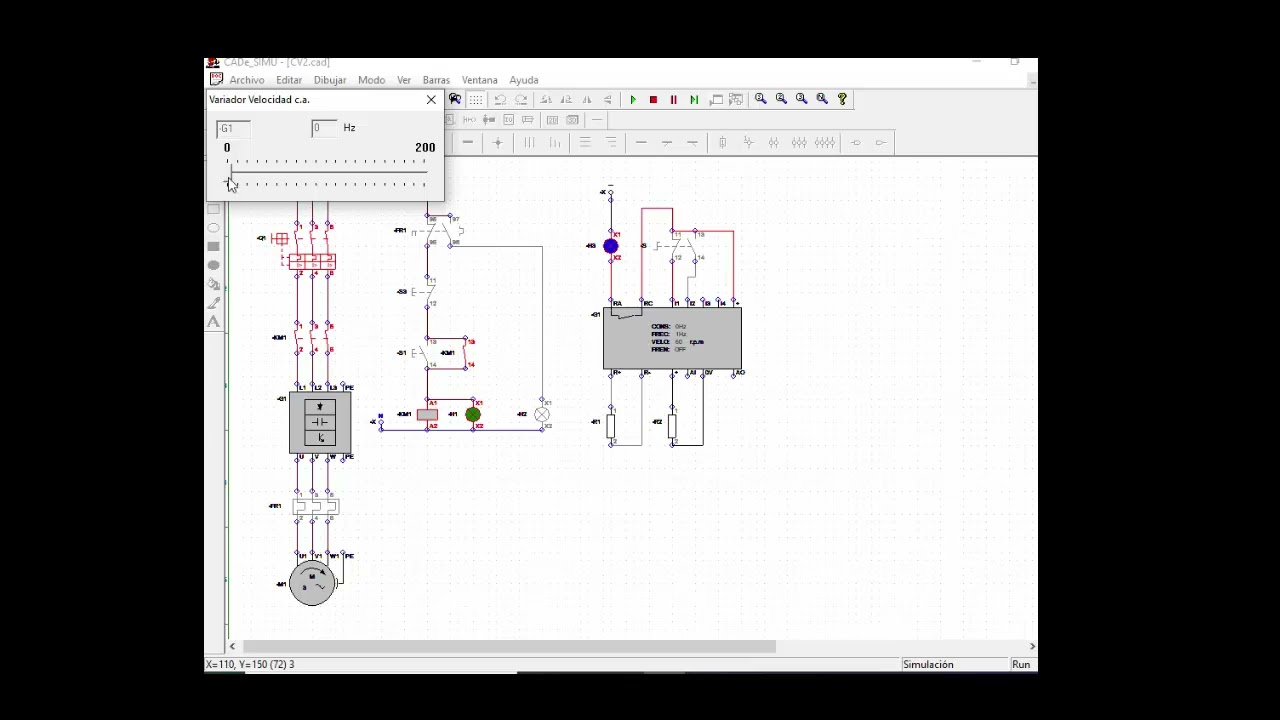Click zoom magnifier number 3 icon
This screenshot has height=720, width=1280.
[801, 99]
